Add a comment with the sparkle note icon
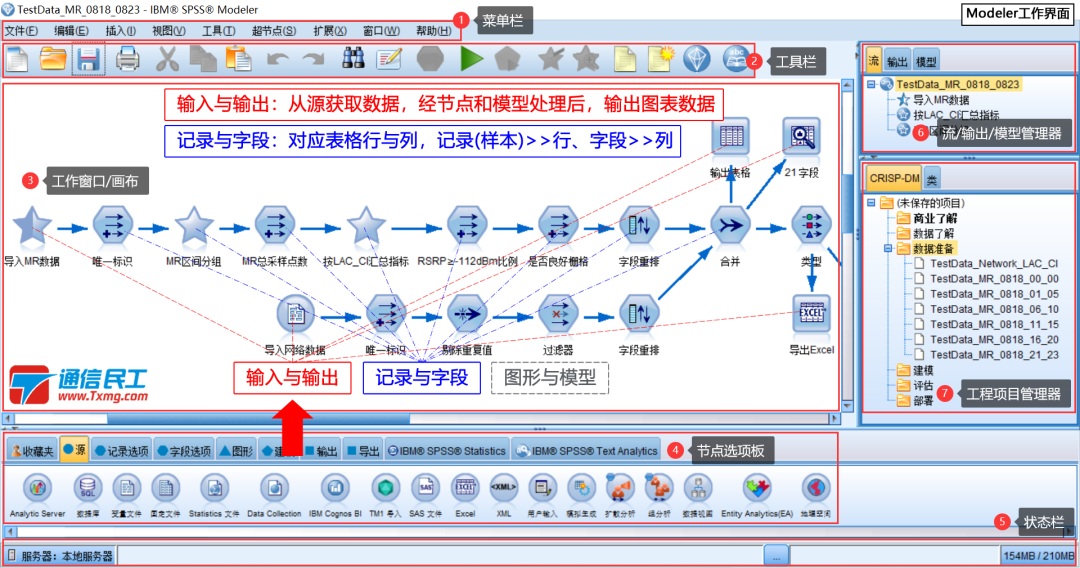 coord(661,59)
